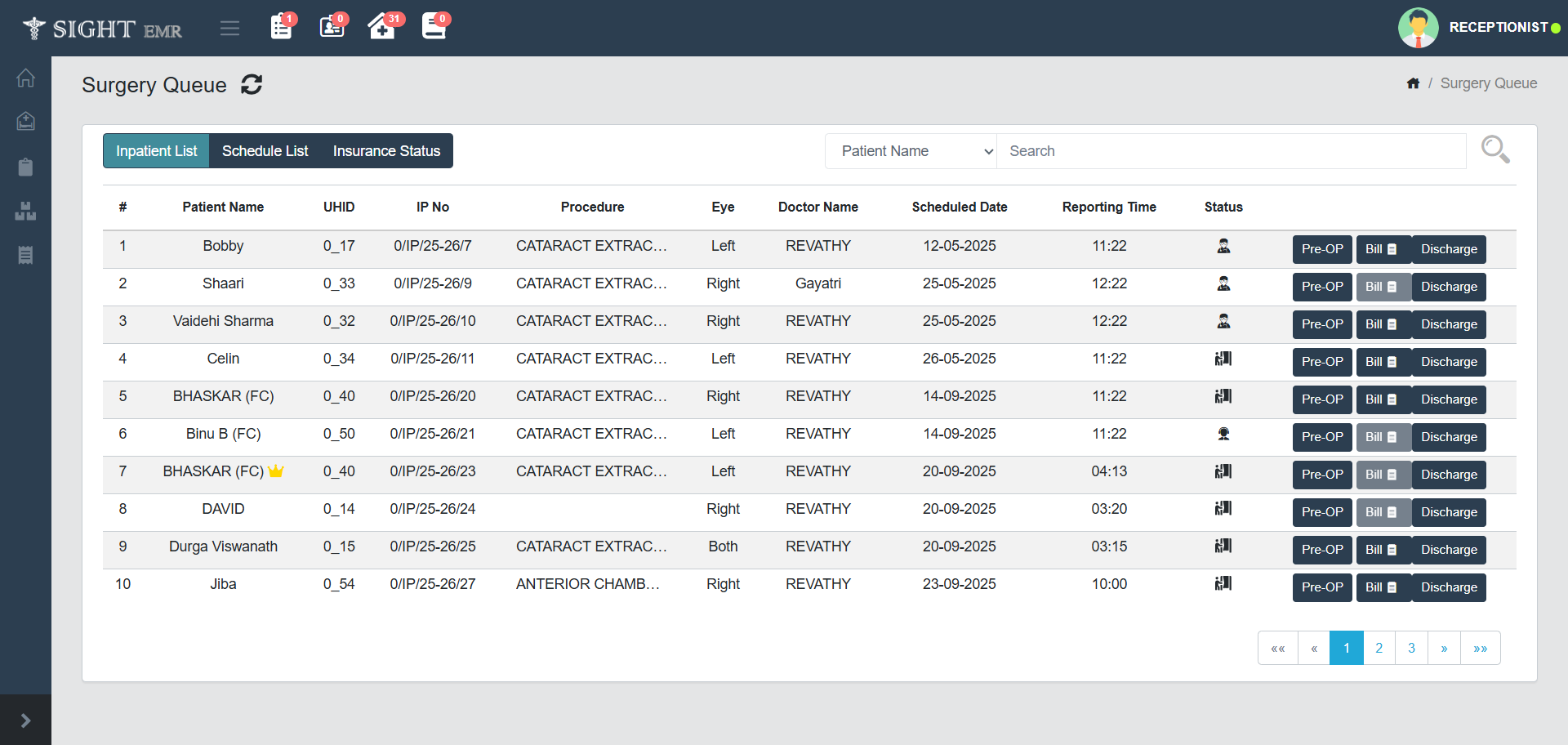
Task: Toggle the hamburger menu in header
Action: (229, 29)
